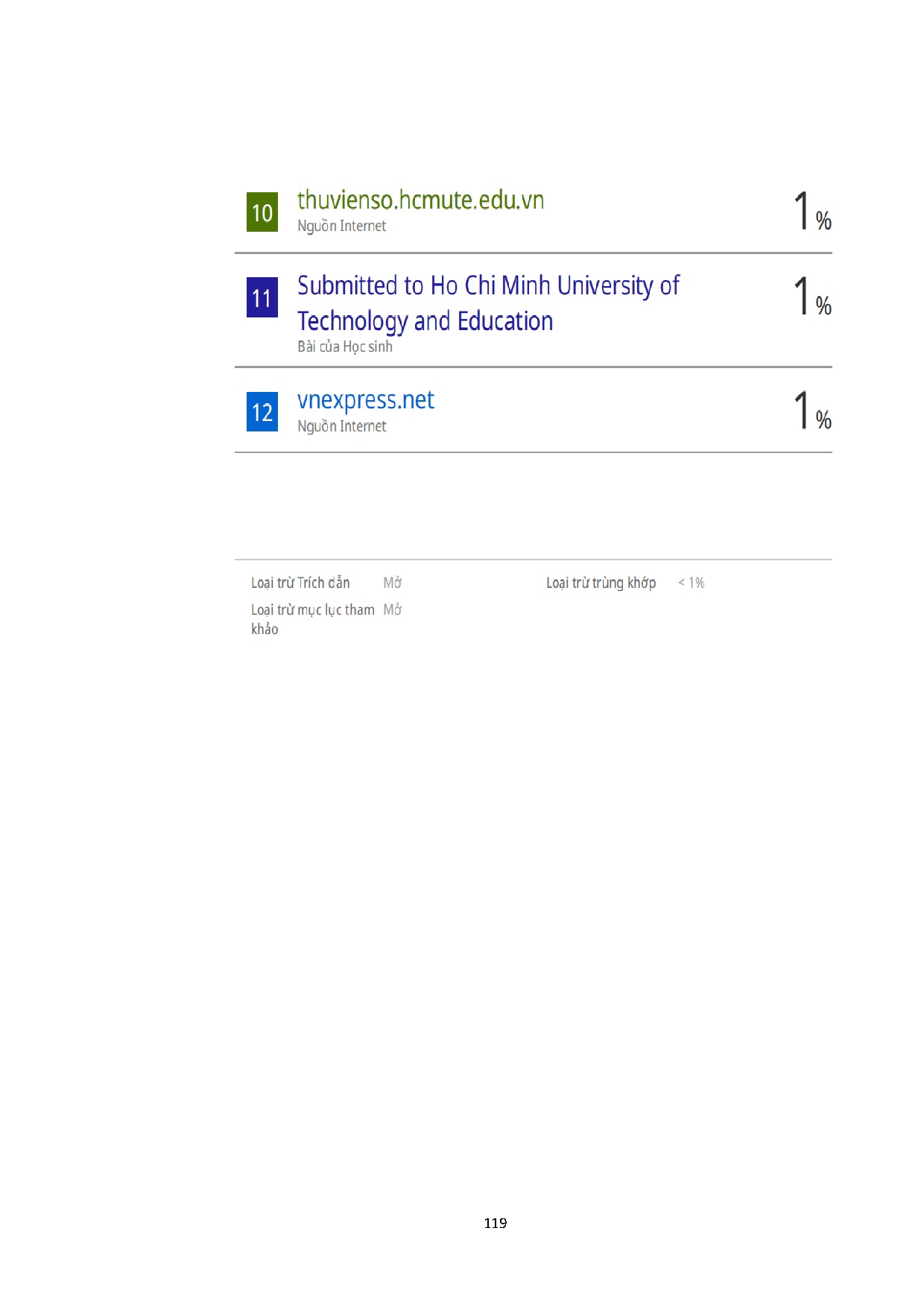
Task: Click the 1% match for thuvienso.hcmute.edu.vn
Action: point(811,212)
